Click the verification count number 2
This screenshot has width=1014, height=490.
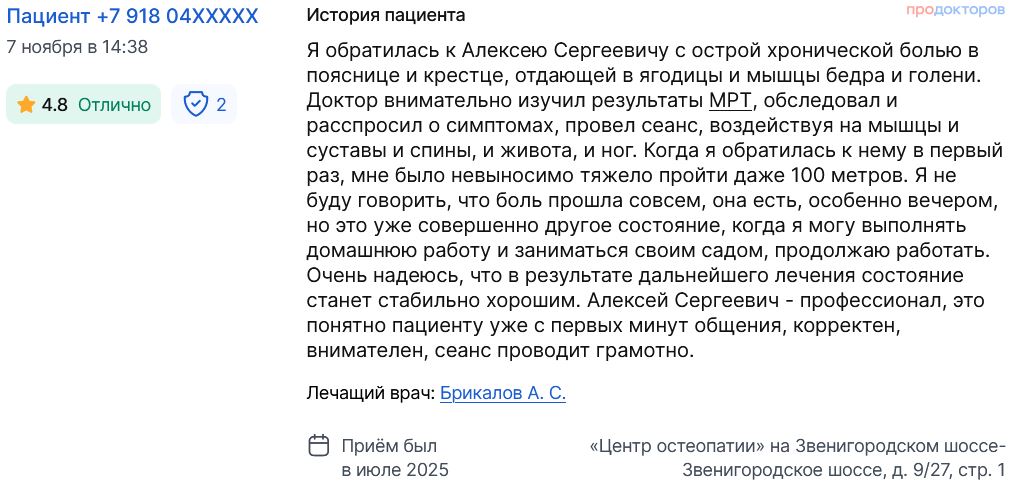221,104
